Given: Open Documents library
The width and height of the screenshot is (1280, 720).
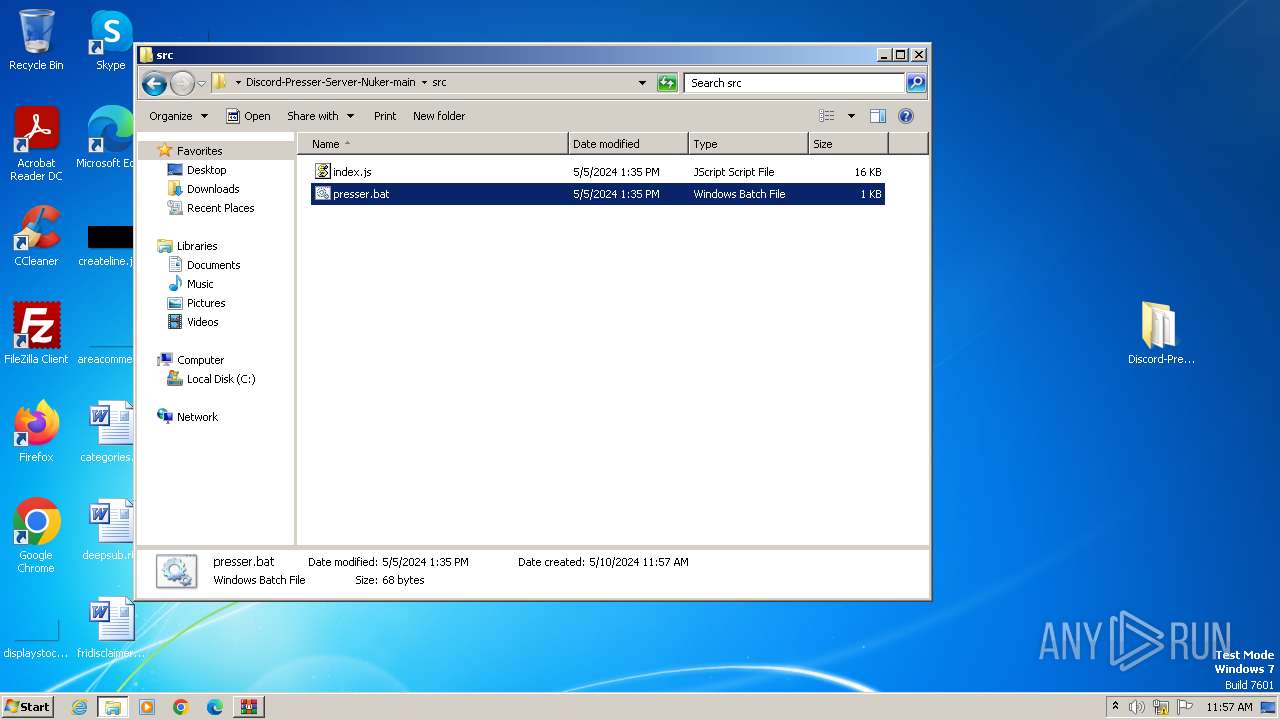Looking at the screenshot, I should click(213, 265).
